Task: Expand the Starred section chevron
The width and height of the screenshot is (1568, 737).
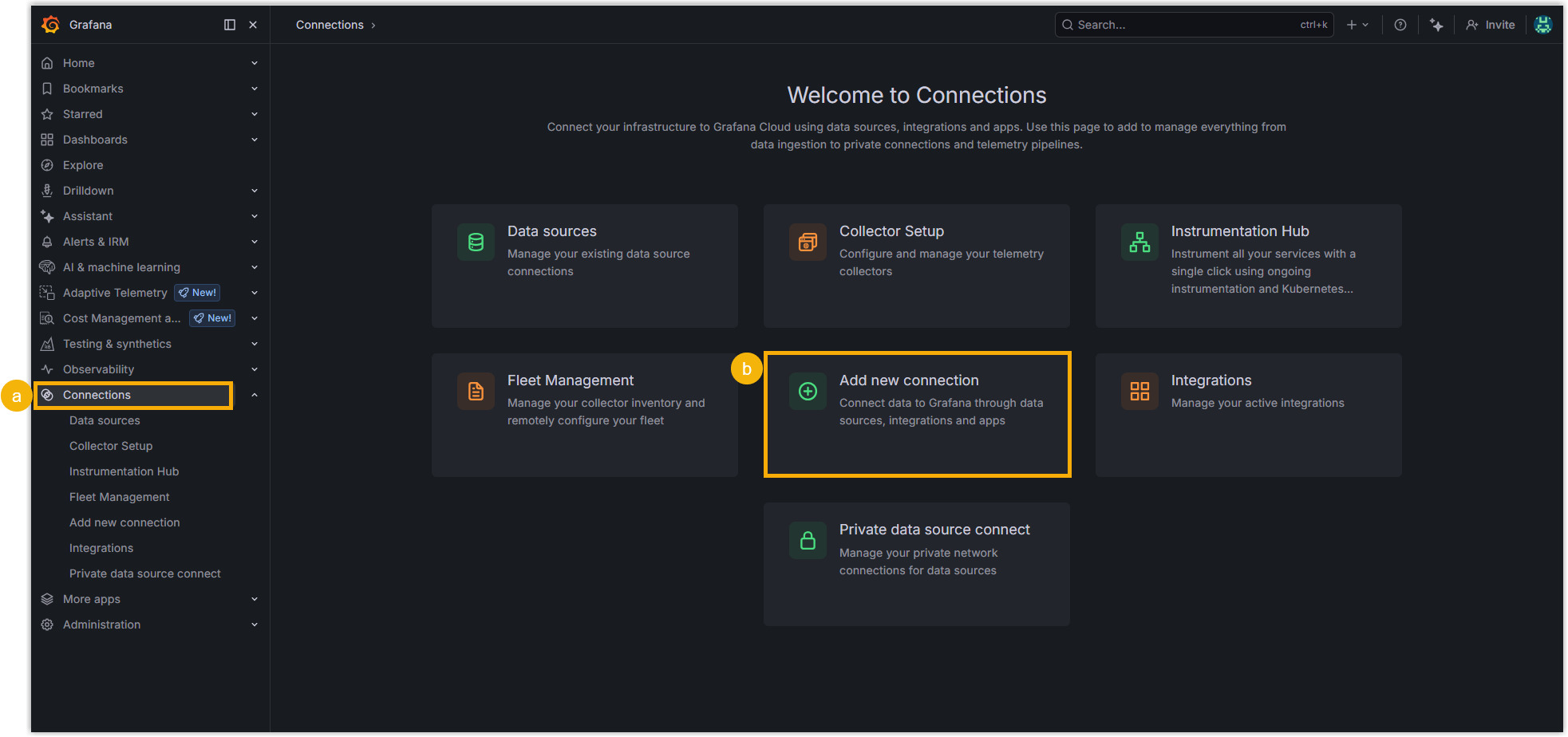Action: 255,114
